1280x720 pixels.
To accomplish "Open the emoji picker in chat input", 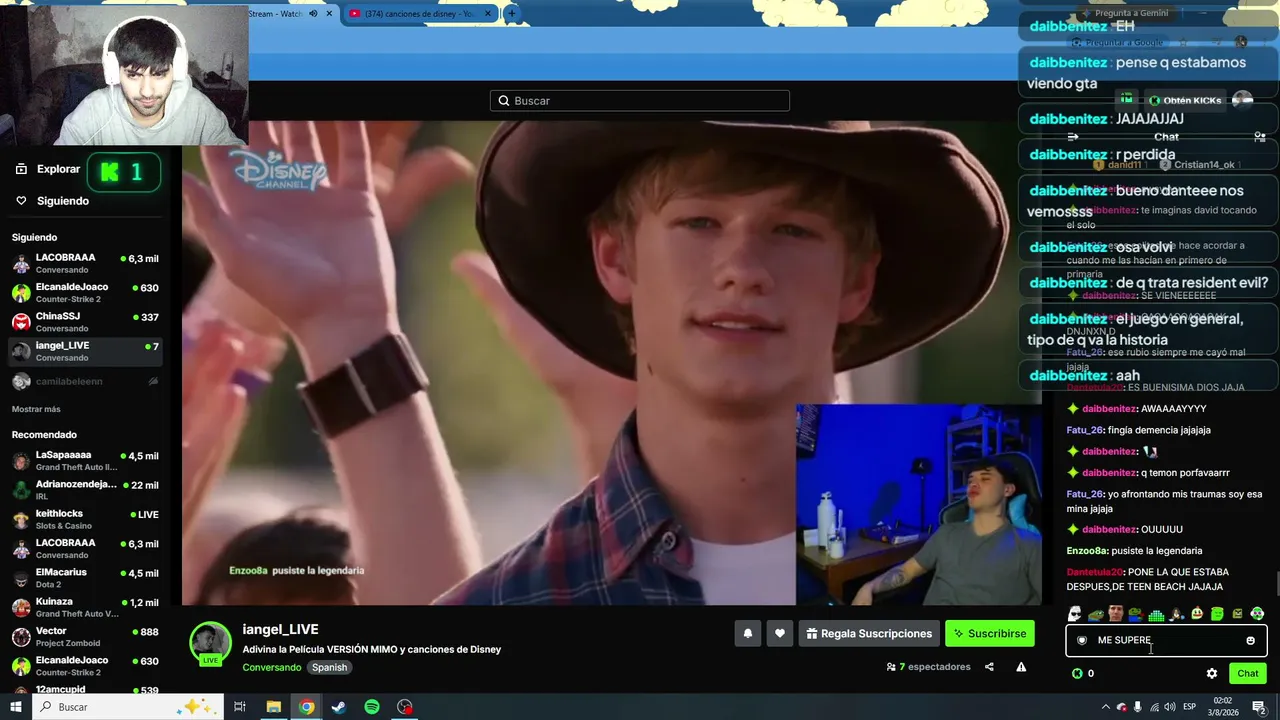I will [x=1250, y=640].
